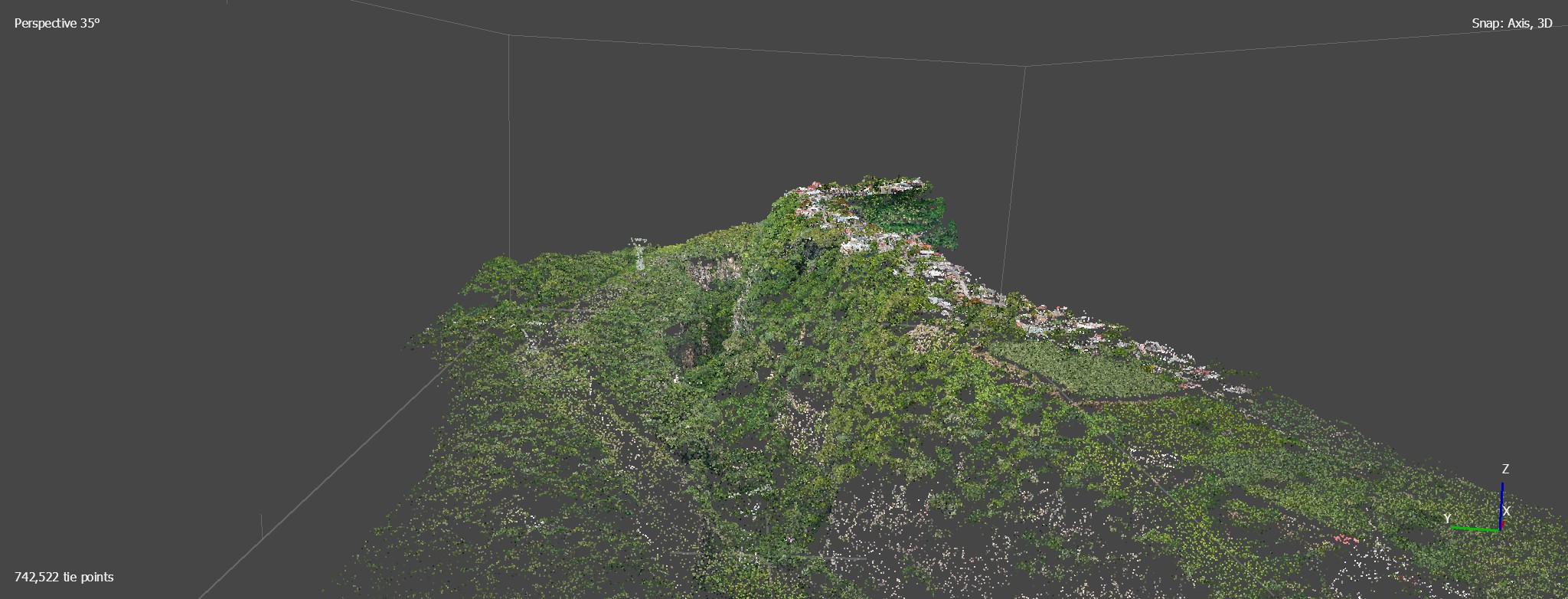Click the bounding box top-left rear corner

[509, 35]
